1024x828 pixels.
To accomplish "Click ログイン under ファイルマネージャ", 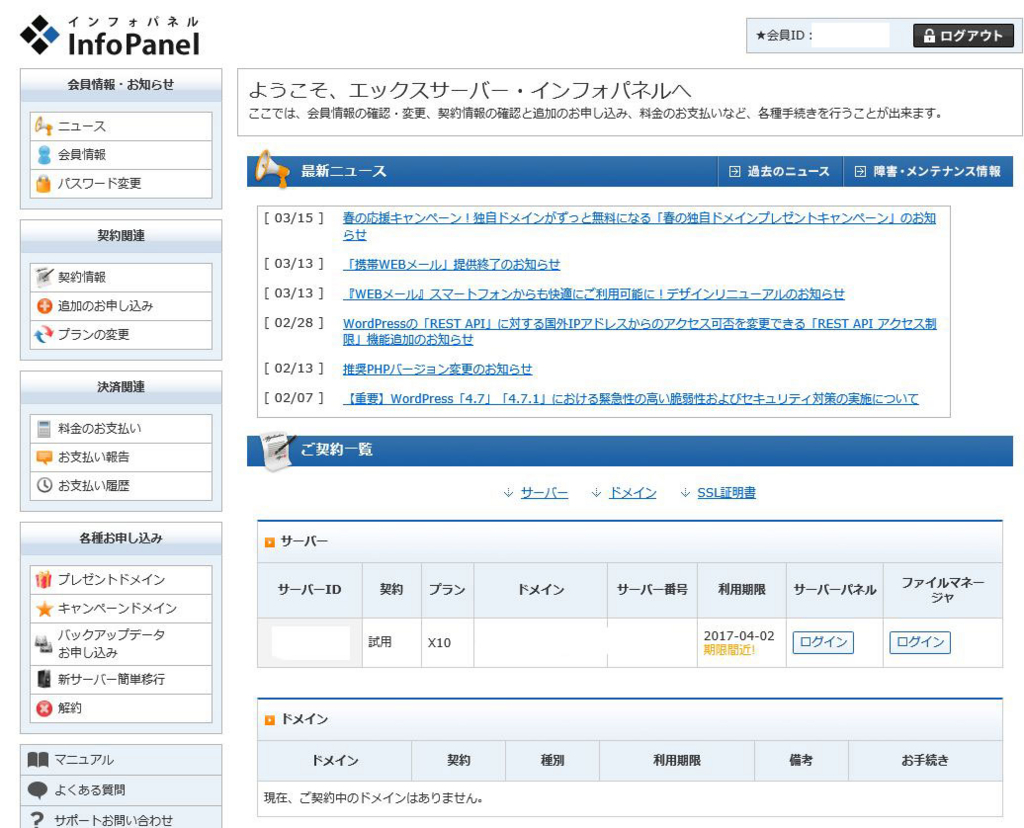I will click(x=920, y=643).
